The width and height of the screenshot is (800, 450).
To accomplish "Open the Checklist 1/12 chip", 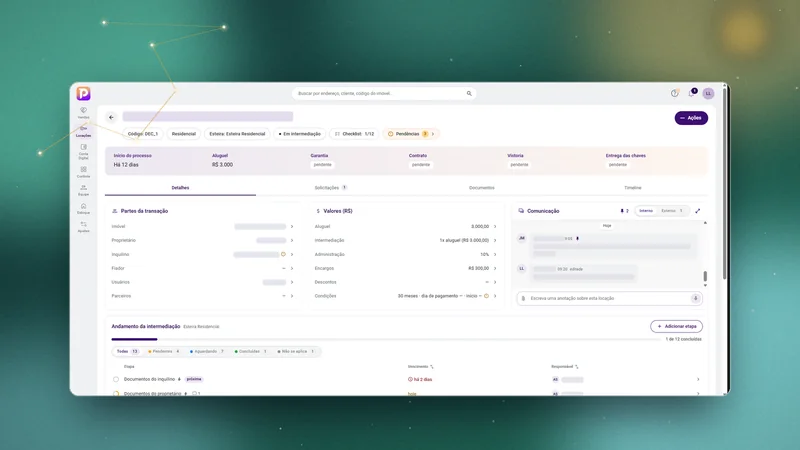I will 354,134.
